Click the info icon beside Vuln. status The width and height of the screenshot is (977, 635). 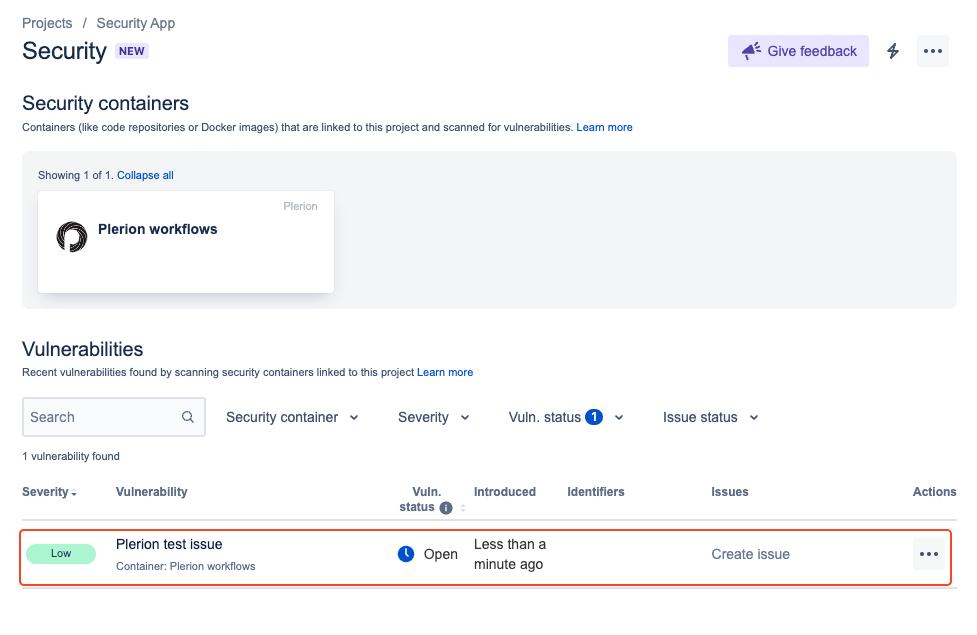(446, 508)
